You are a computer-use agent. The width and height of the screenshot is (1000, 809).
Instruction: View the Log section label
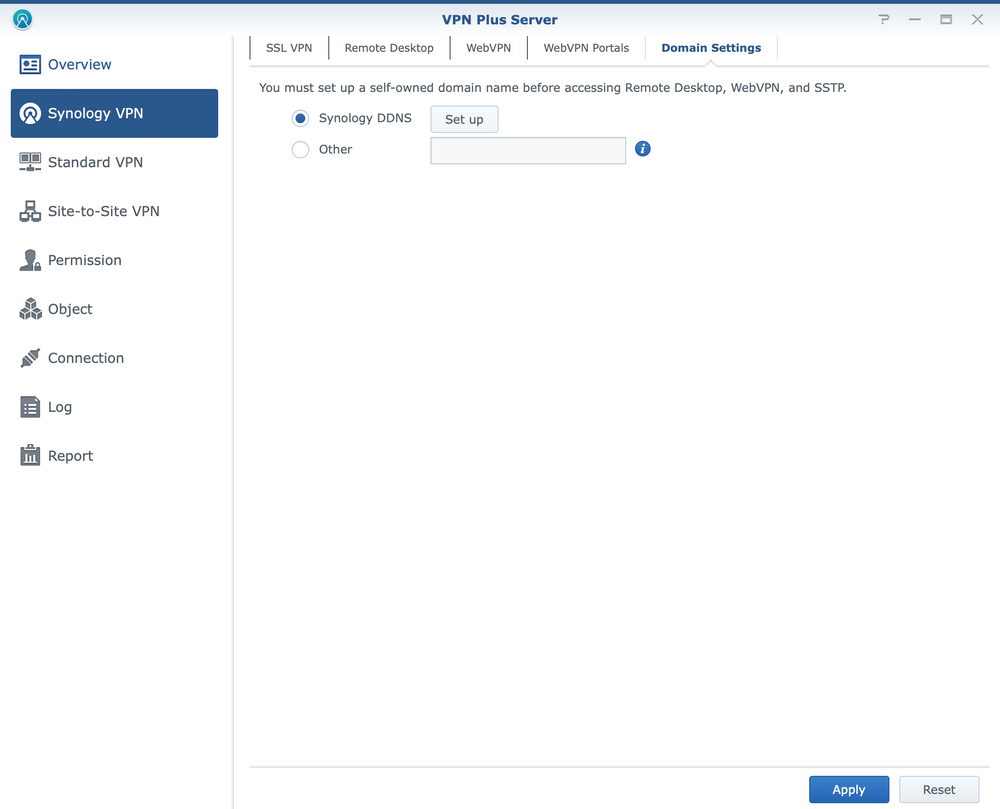(60, 407)
